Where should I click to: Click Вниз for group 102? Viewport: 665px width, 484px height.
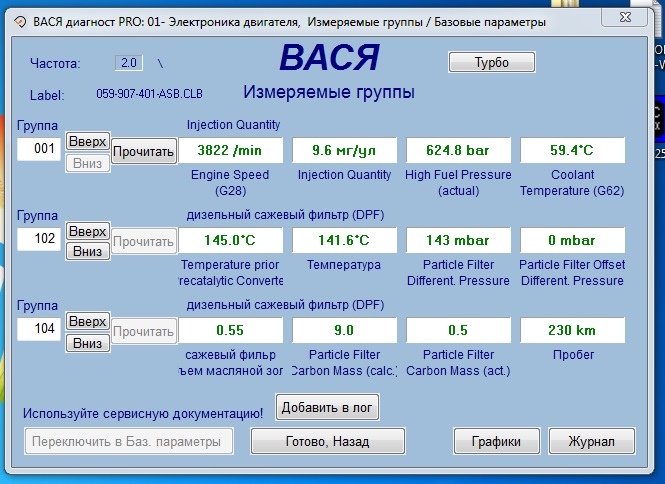point(88,251)
